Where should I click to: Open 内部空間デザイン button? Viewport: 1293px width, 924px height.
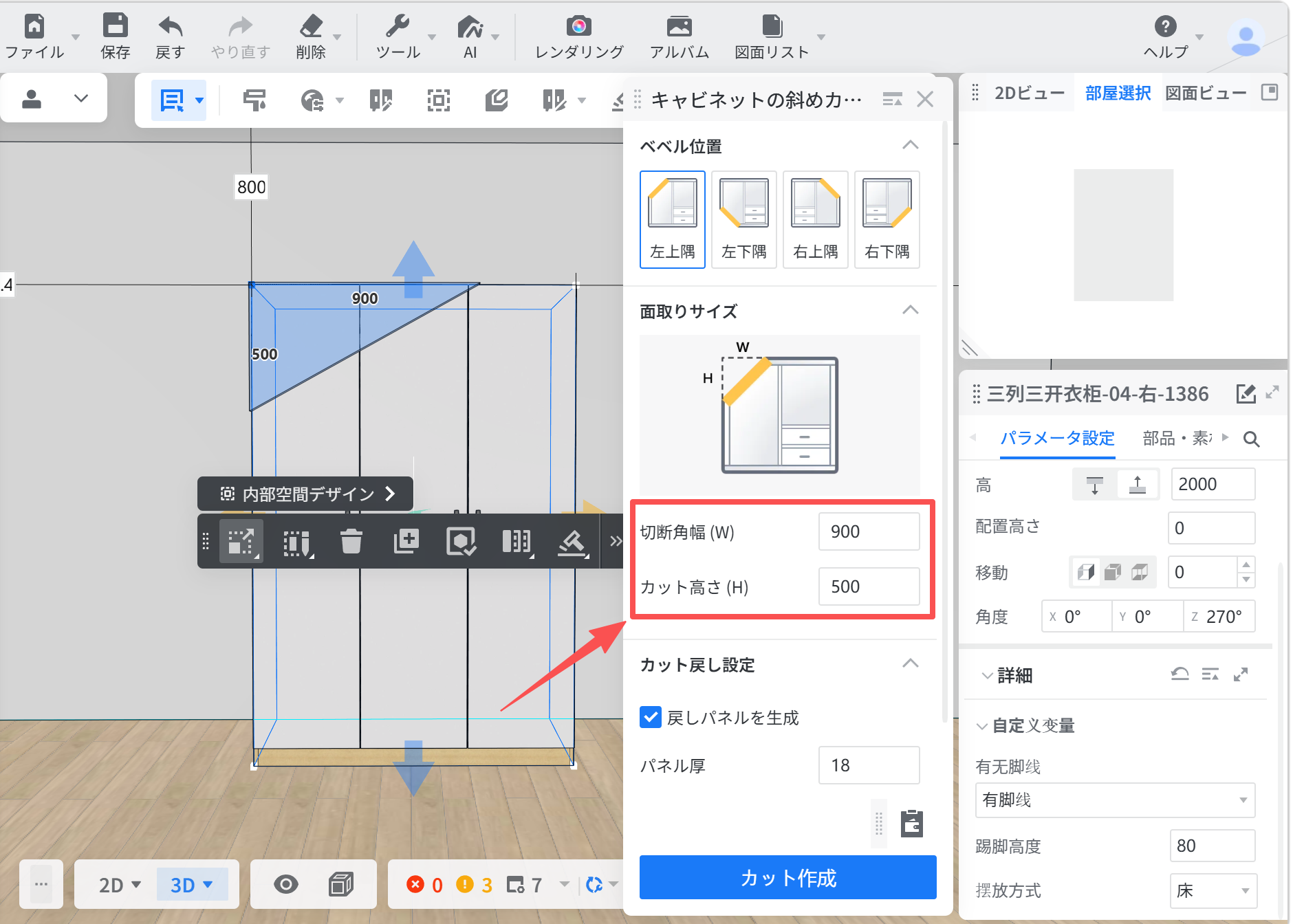coord(305,494)
